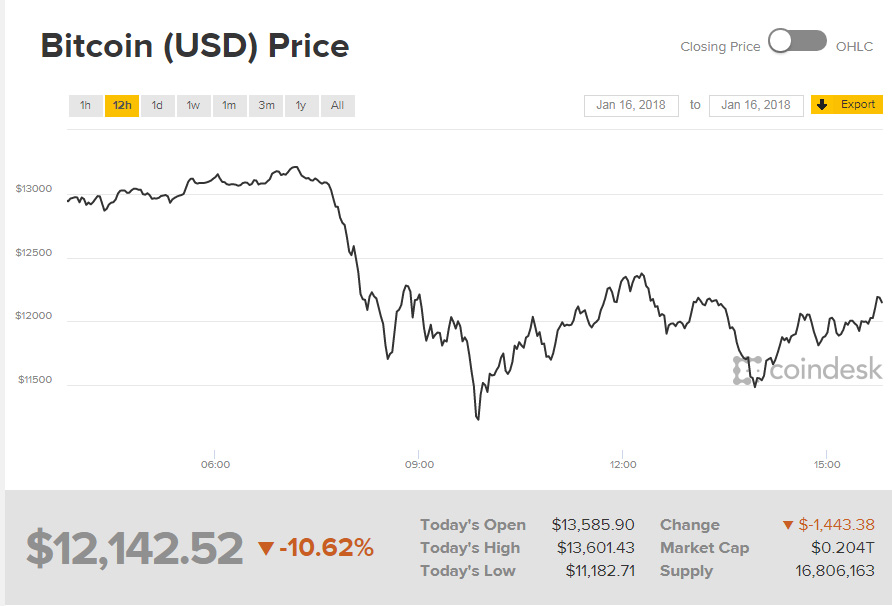Click the Export button
The width and height of the screenshot is (892, 606).
[847, 104]
